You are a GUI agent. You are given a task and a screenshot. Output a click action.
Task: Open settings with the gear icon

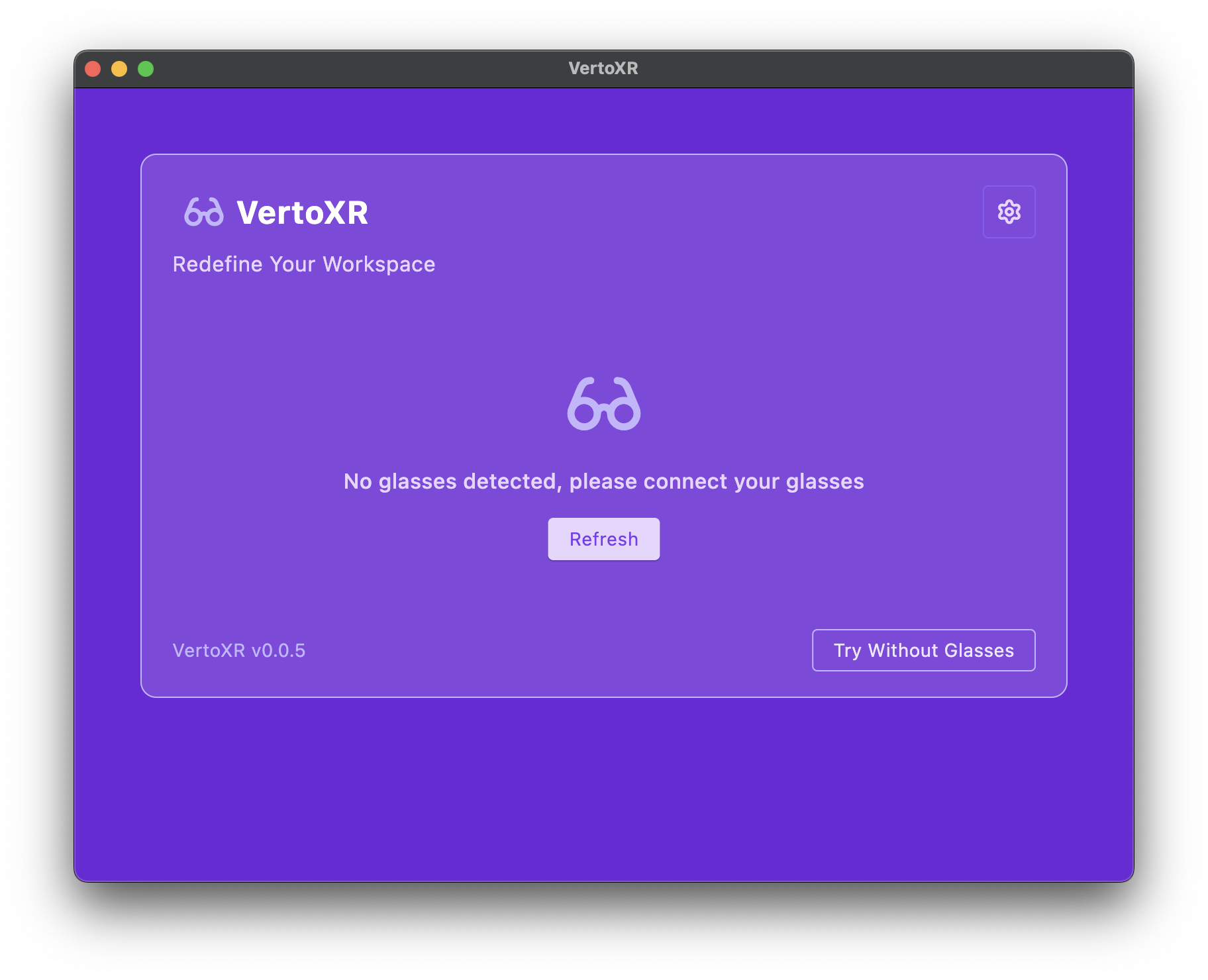[1009, 212]
